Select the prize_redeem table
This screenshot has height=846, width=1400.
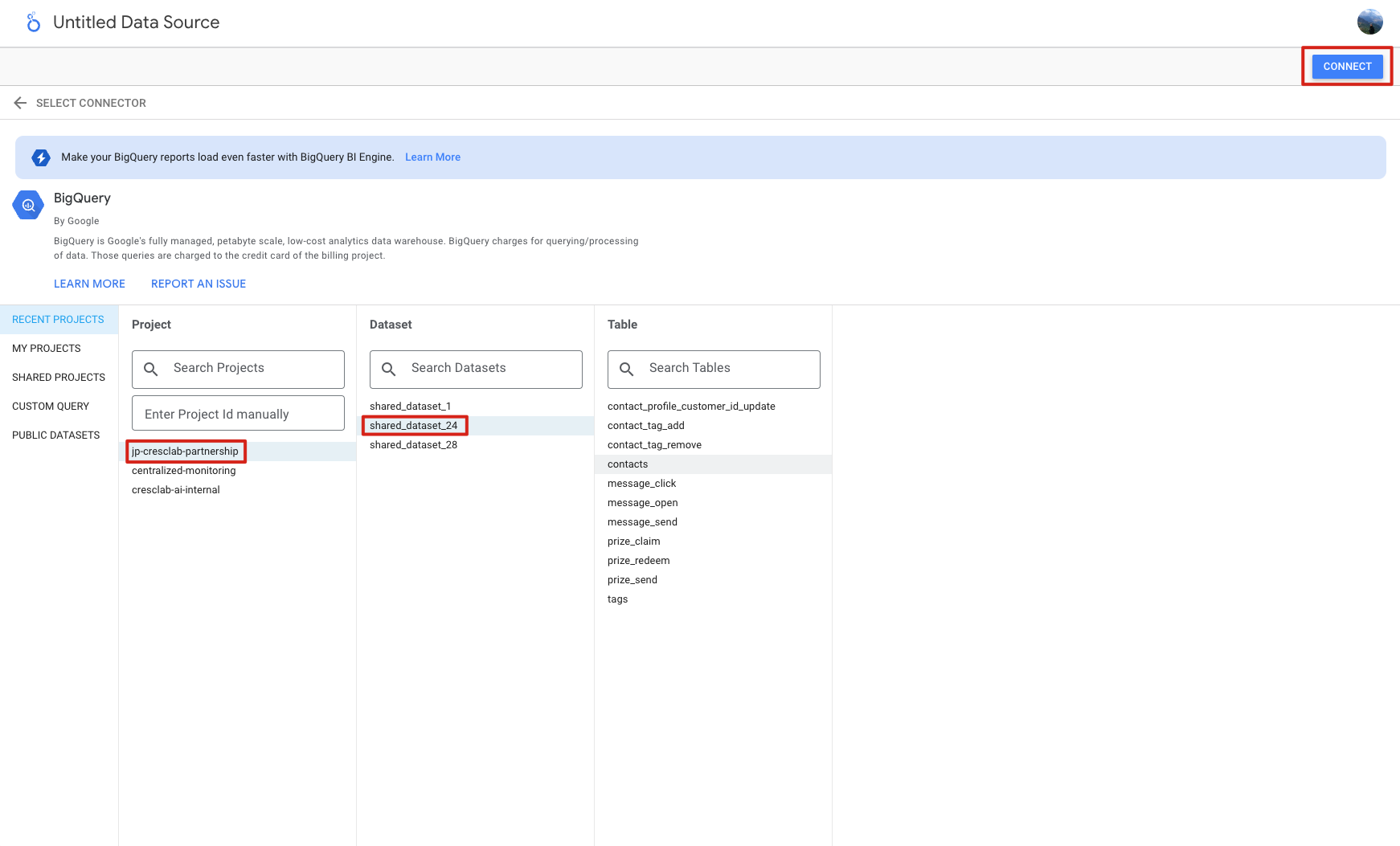click(714, 561)
